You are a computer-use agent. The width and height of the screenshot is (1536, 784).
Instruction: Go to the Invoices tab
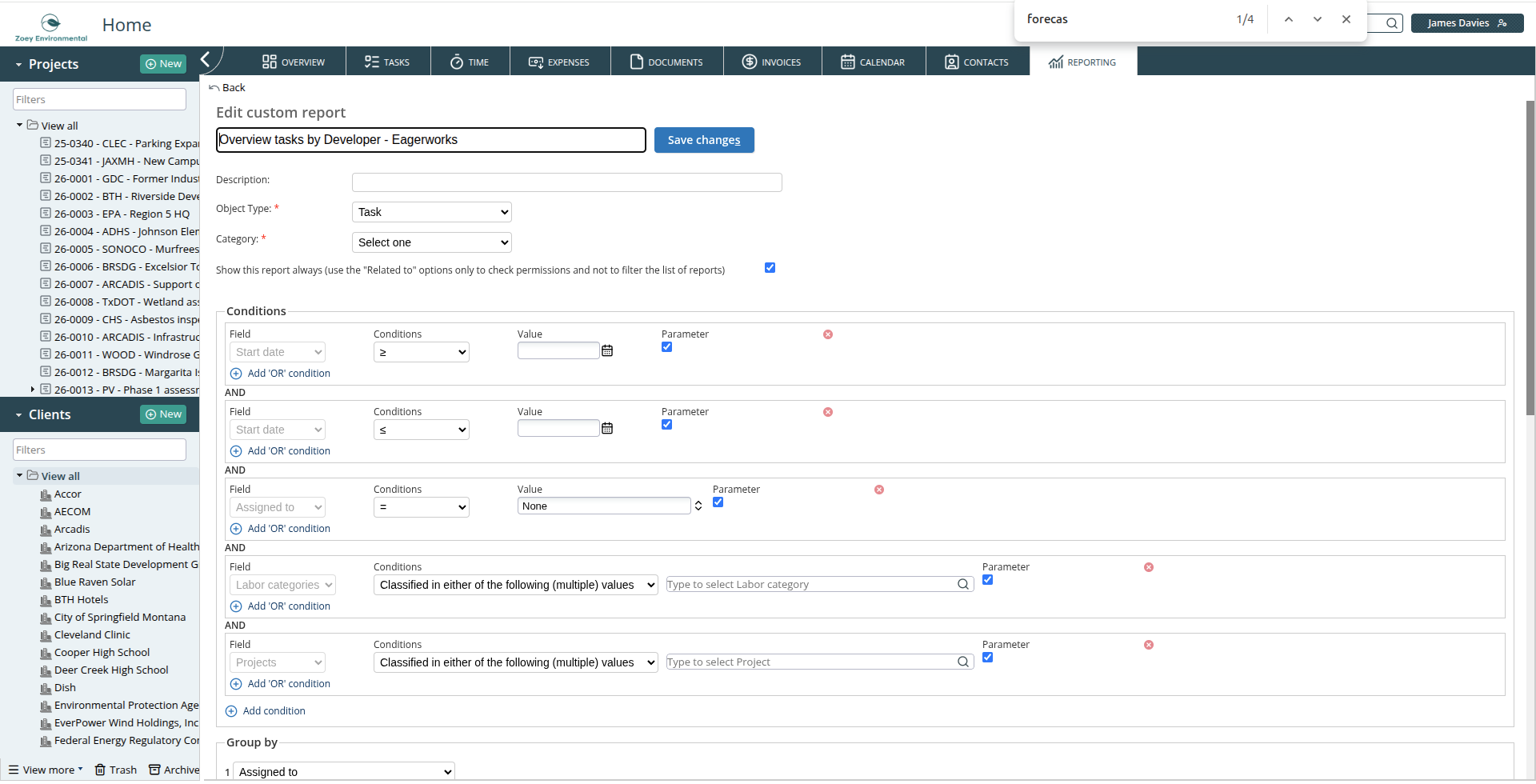pos(772,62)
